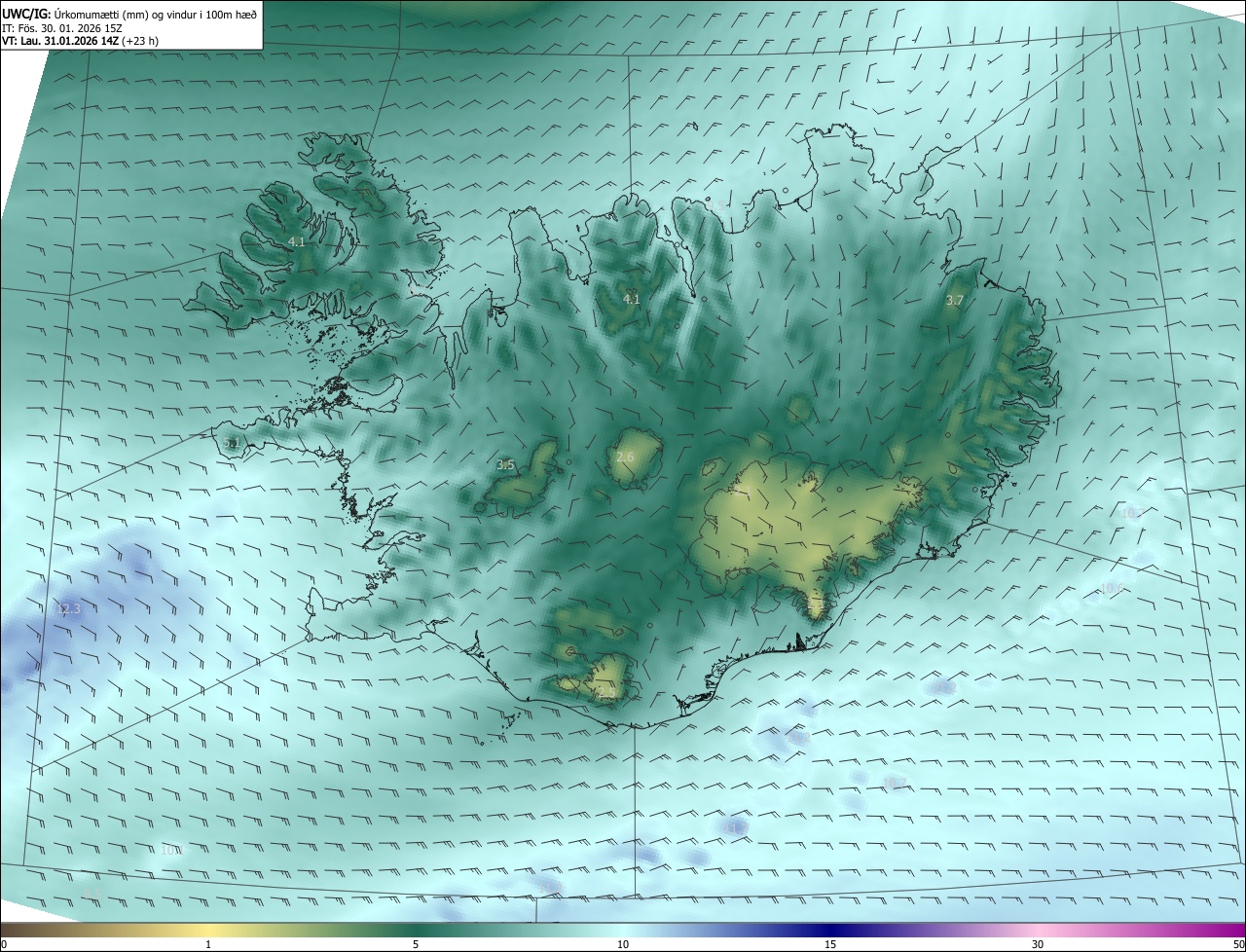Click the "5" tick label on the color scale

(416, 944)
